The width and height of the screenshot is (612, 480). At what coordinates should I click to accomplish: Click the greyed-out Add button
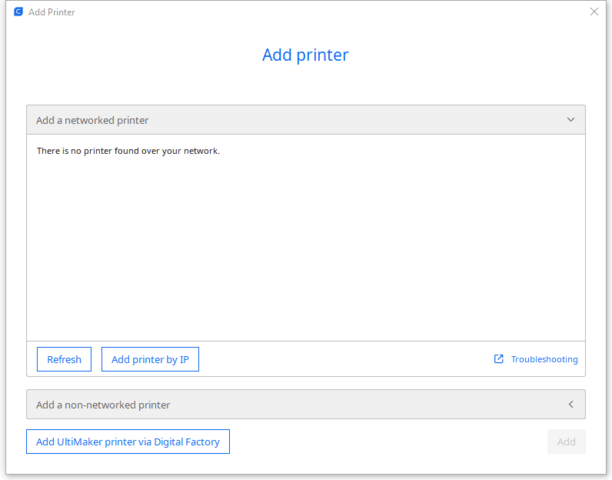[x=566, y=441]
